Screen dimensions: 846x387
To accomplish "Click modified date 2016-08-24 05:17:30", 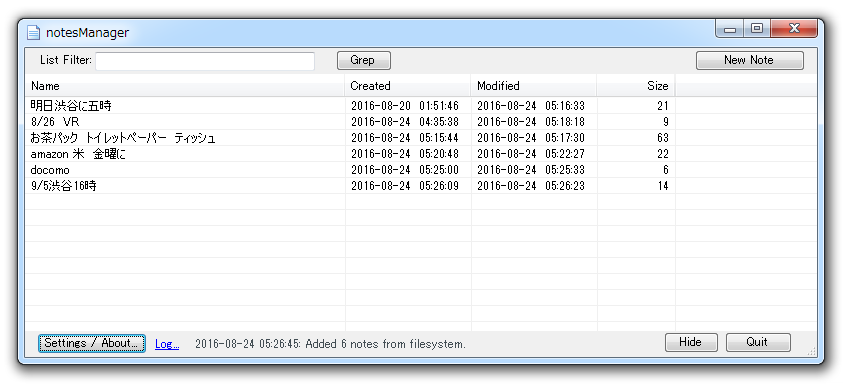I will point(531,138).
